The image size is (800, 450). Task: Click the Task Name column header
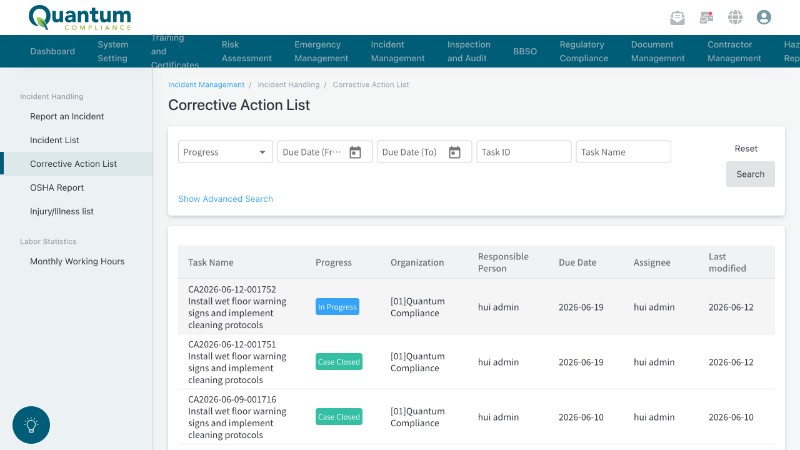[x=211, y=262]
